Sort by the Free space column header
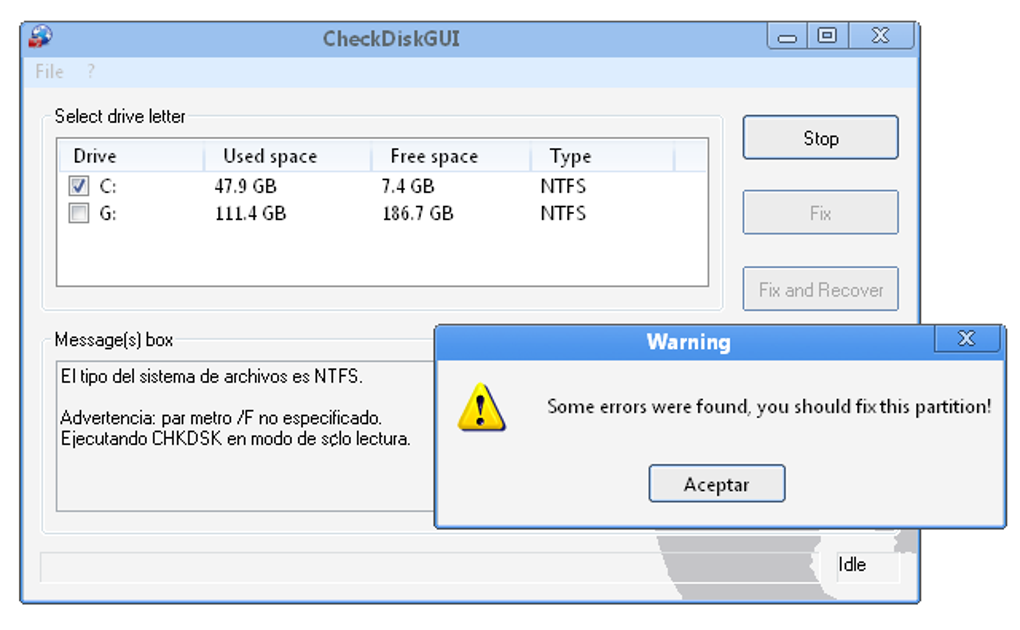Screen dimensions: 1020x630 [451, 156]
